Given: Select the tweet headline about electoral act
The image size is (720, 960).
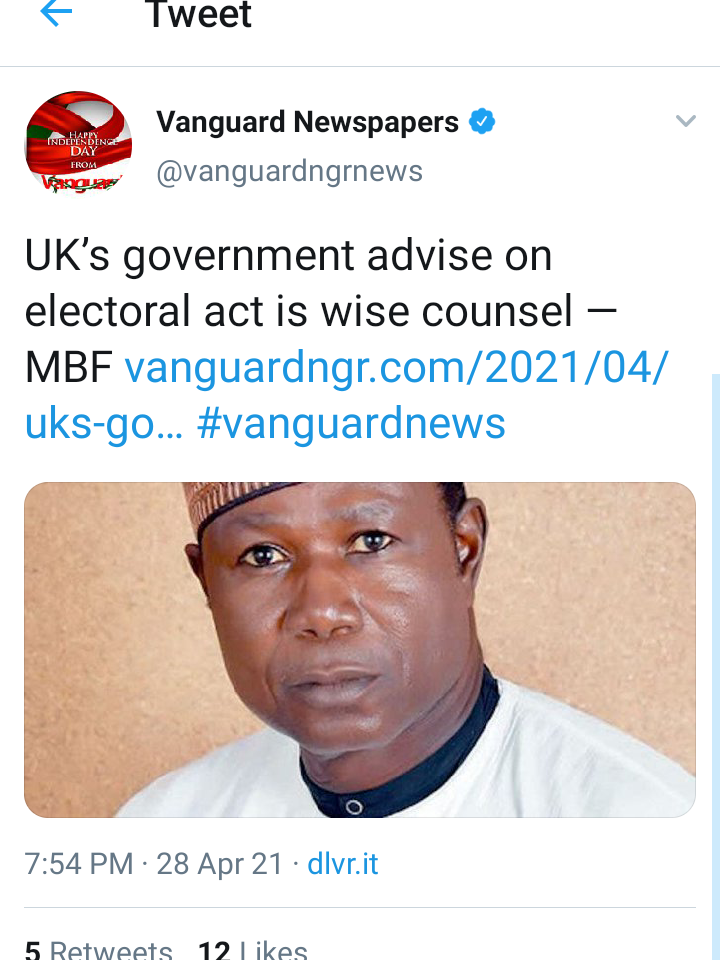Looking at the screenshot, I should pos(321,312).
